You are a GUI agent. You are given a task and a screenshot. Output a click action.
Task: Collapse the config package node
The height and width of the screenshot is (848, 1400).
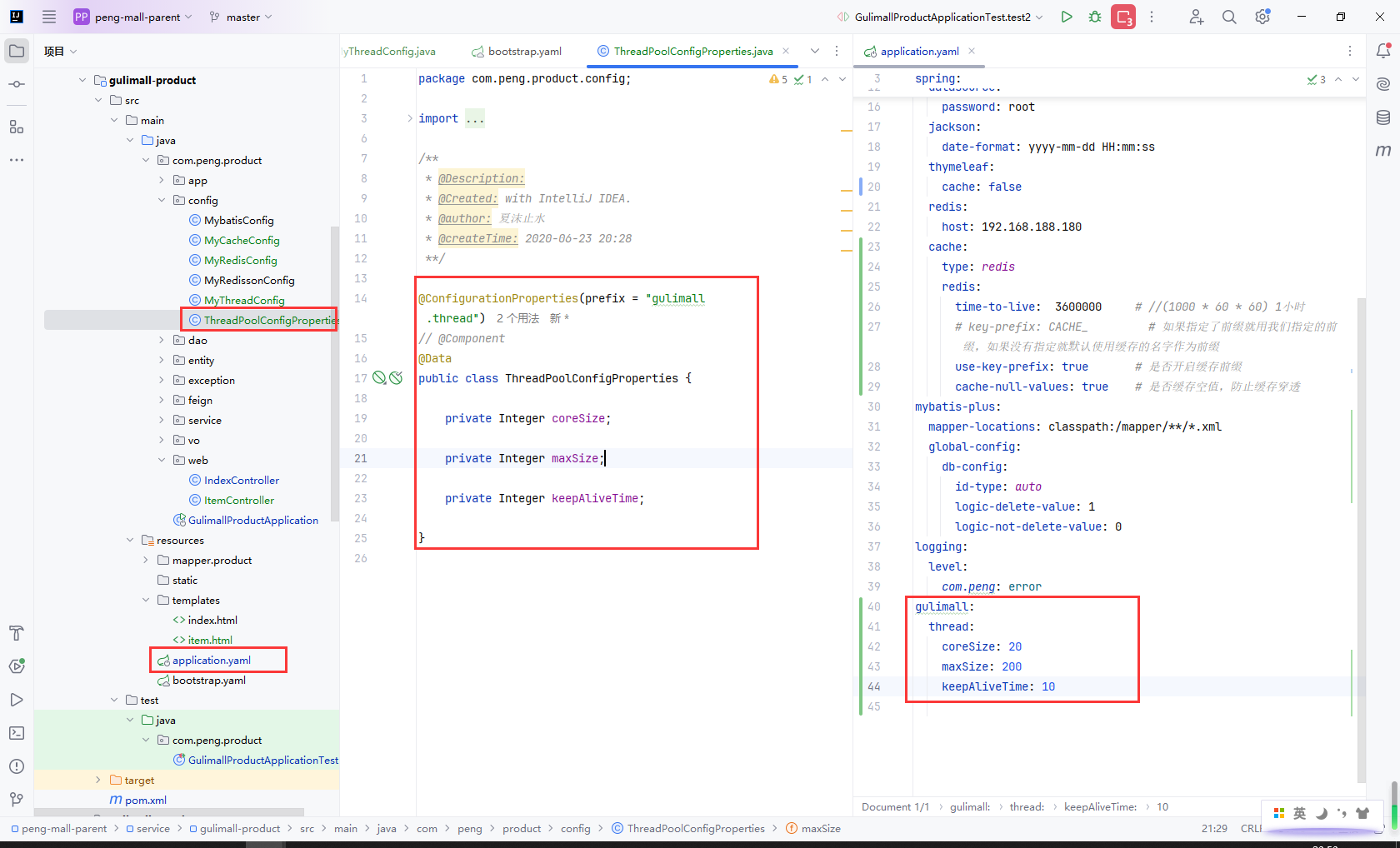coord(162,200)
